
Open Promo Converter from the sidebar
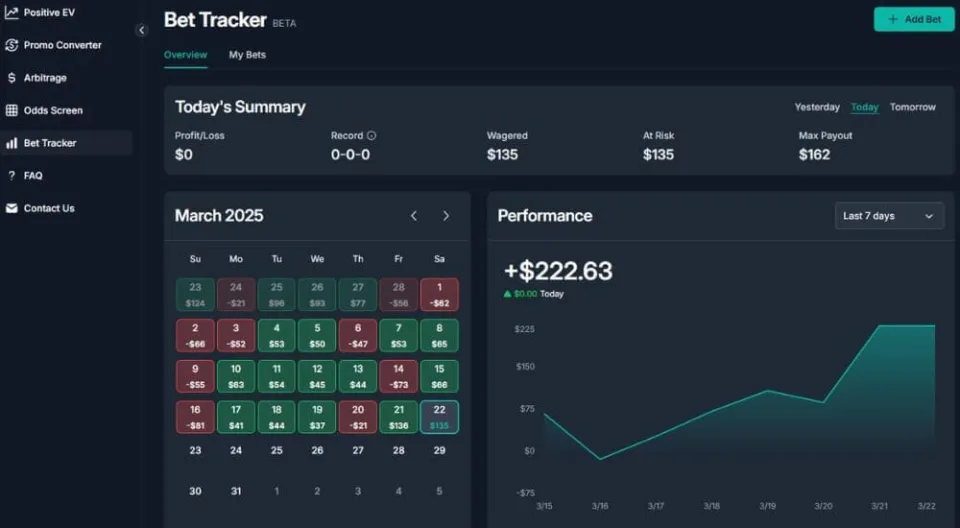coord(62,45)
